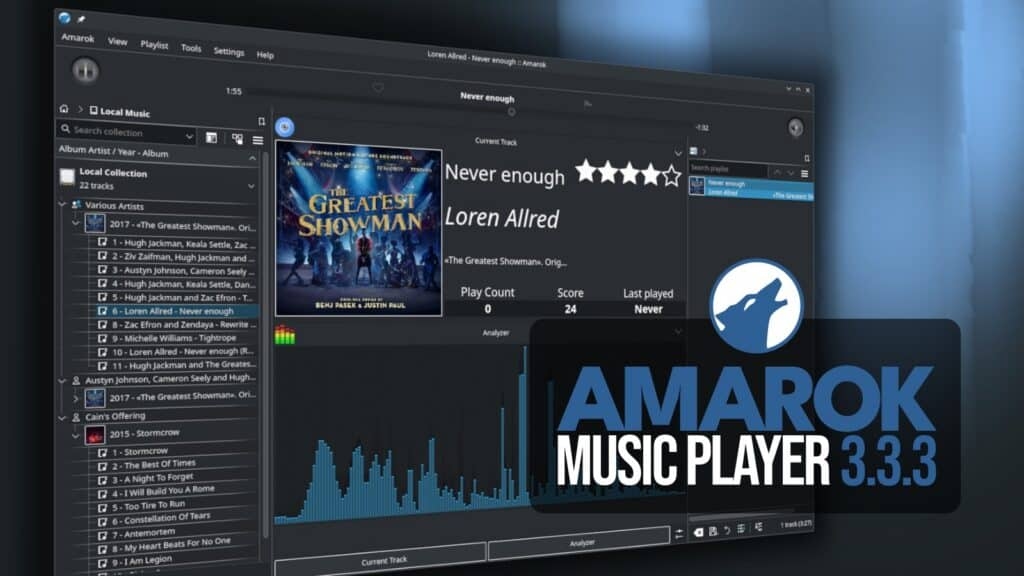Select track 3 - Austyn Johnson, Cameron Seely
Image resolution: width=1024 pixels, height=576 pixels.
[x=176, y=270]
